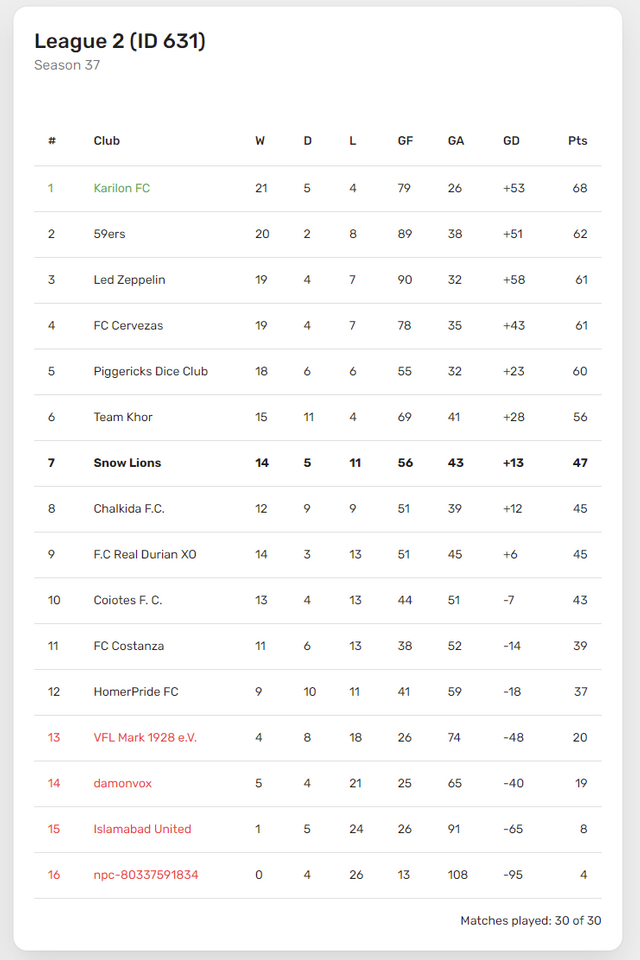
Task: Click the GD column header
Action: click(511, 141)
